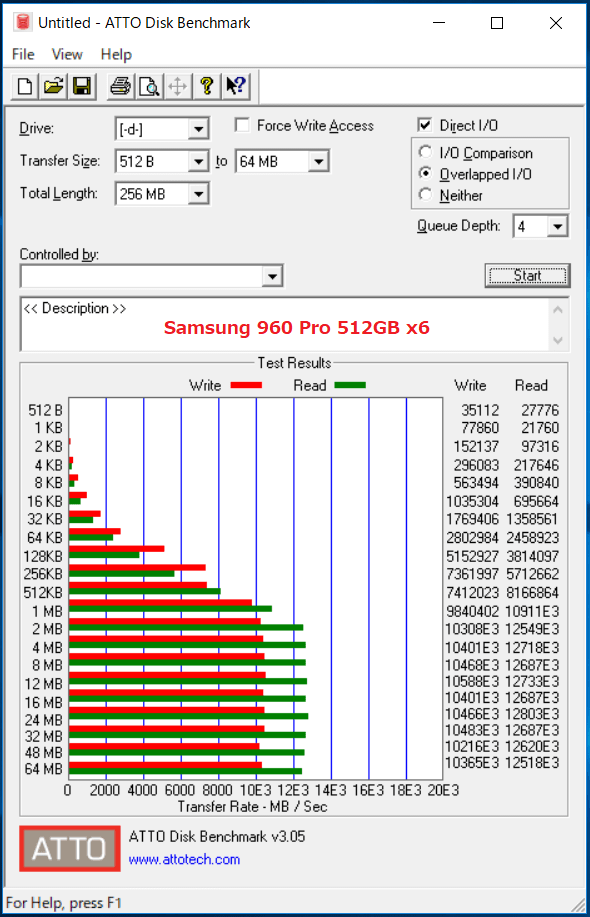The width and height of the screenshot is (590, 917).
Task: Click the description scrollbar down arrow
Action: pos(558,340)
